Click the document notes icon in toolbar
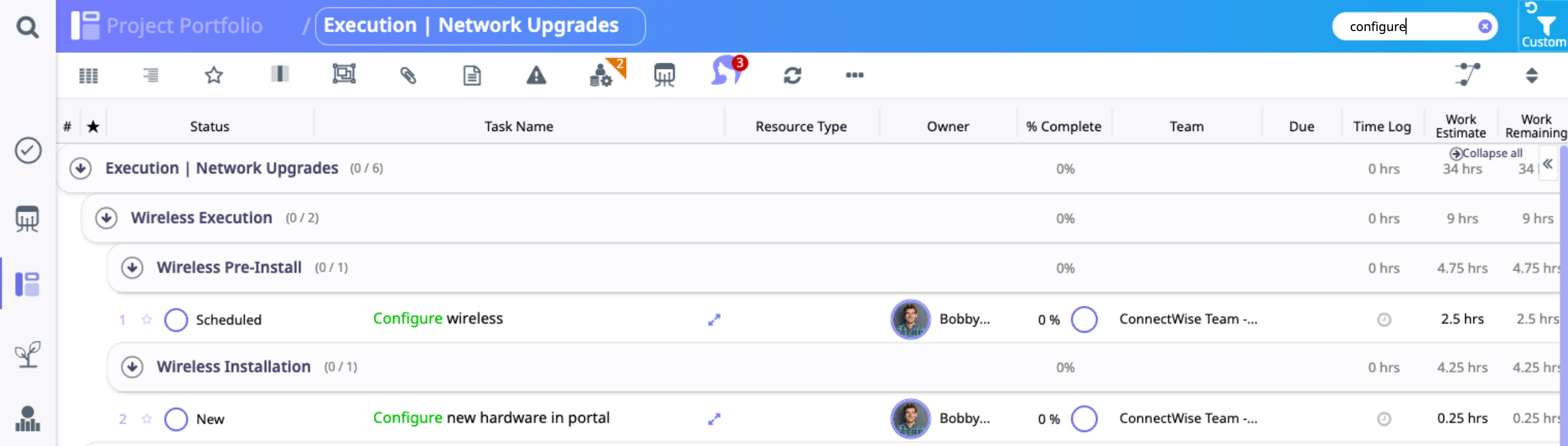The height and width of the screenshot is (446, 1568). [x=472, y=75]
